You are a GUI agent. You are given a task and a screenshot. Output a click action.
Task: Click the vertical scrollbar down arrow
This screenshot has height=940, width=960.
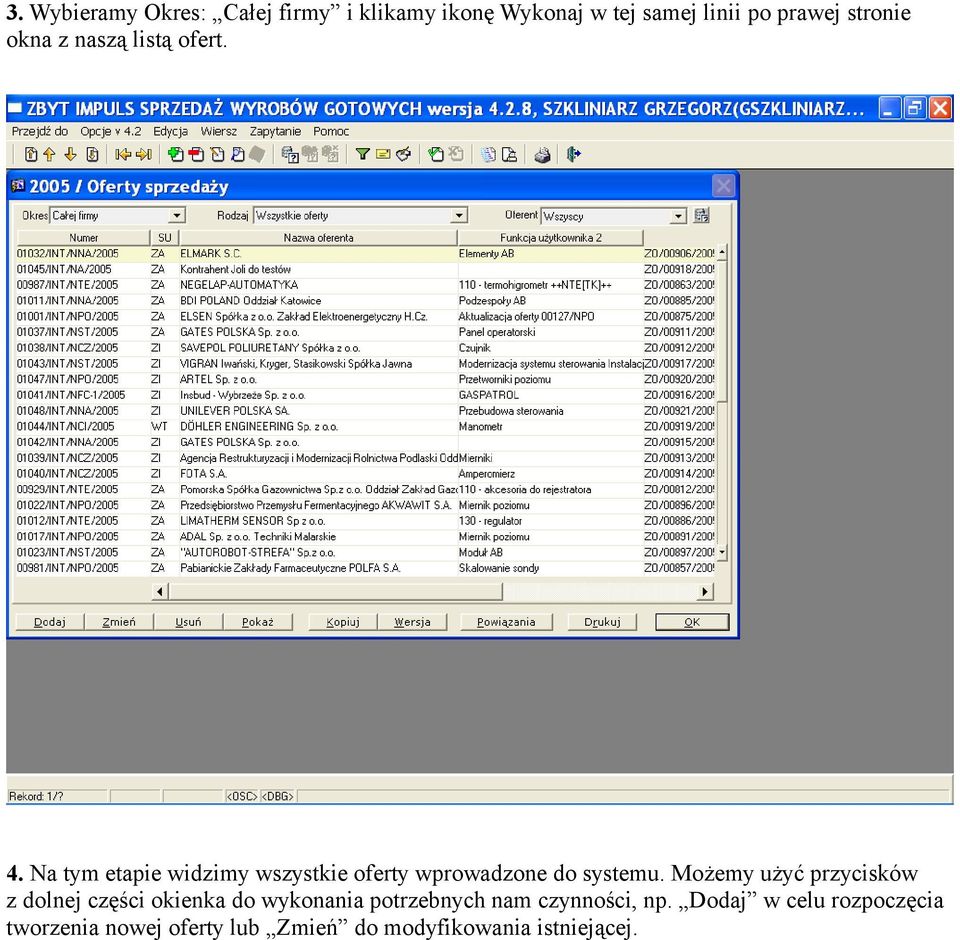coord(722,552)
